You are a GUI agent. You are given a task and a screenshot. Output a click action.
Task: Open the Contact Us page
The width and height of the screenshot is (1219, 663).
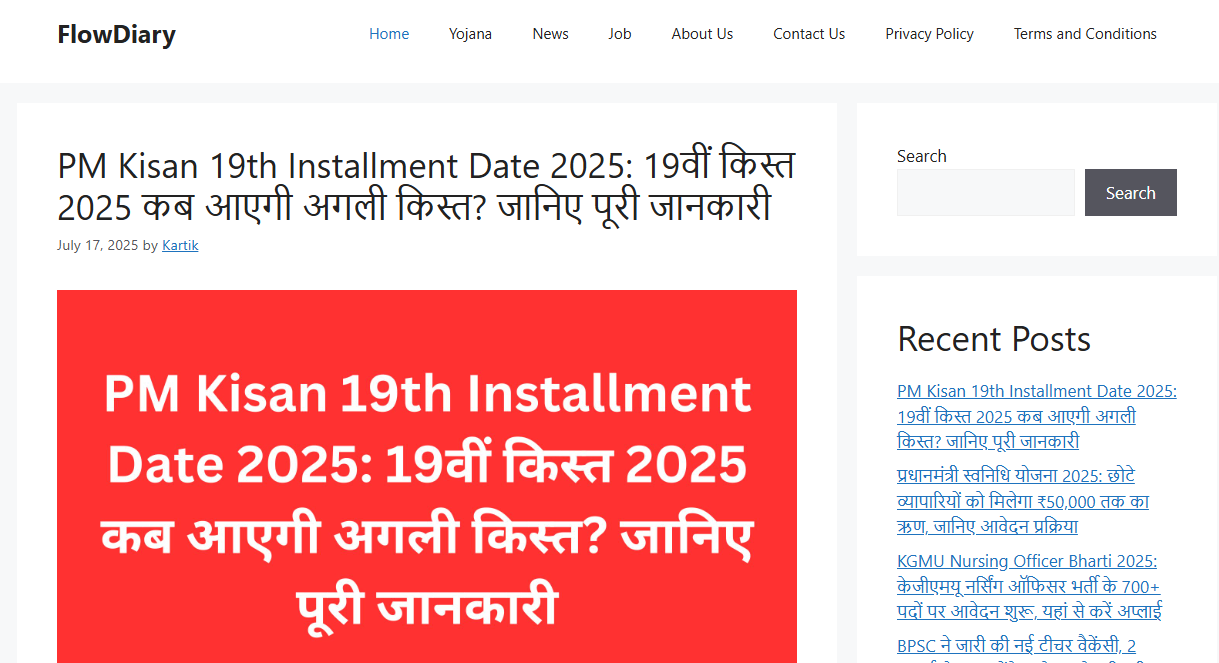(x=809, y=34)
